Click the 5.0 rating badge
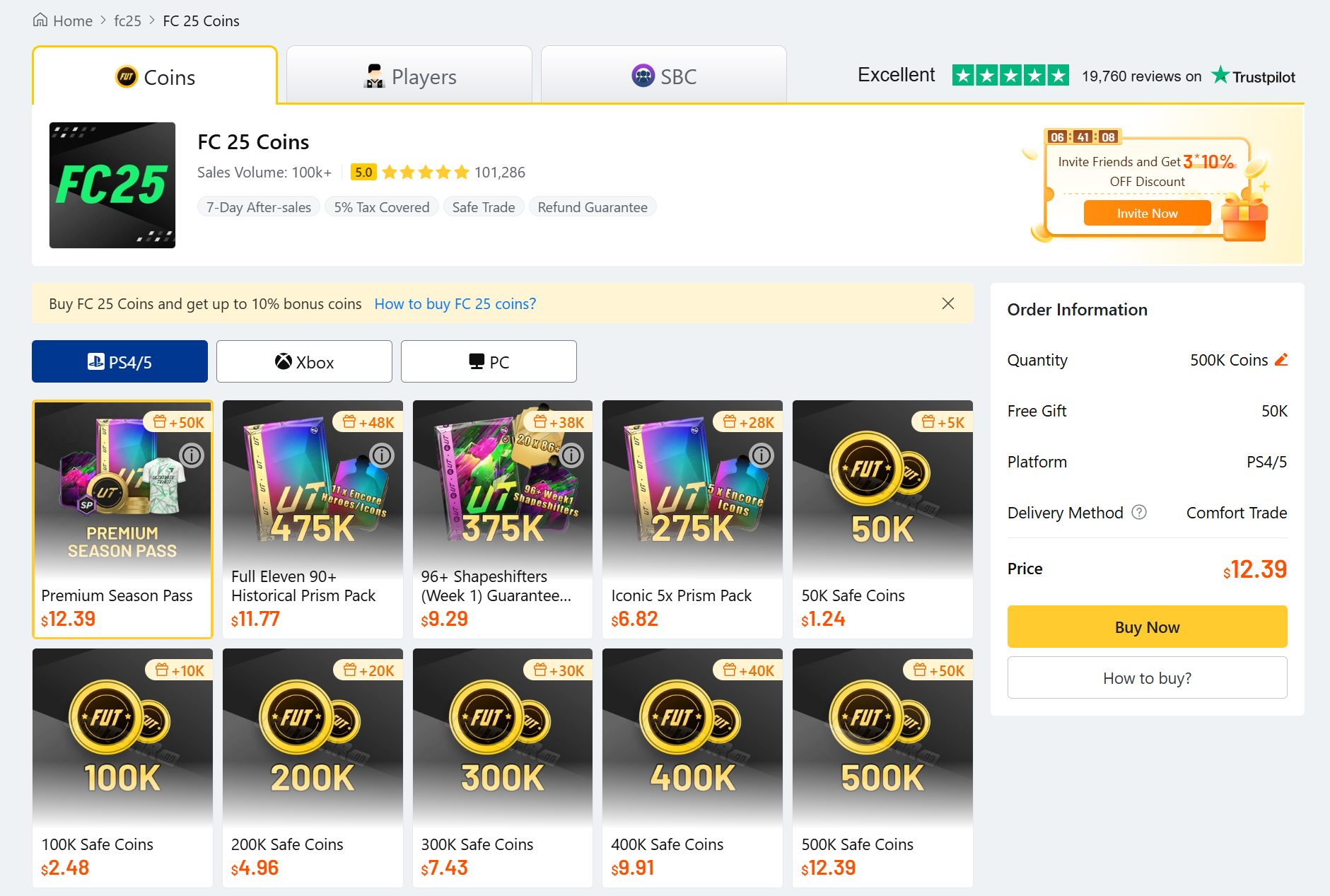The image size is (1330, 896). pyautogui.click(x=363, y=172)
